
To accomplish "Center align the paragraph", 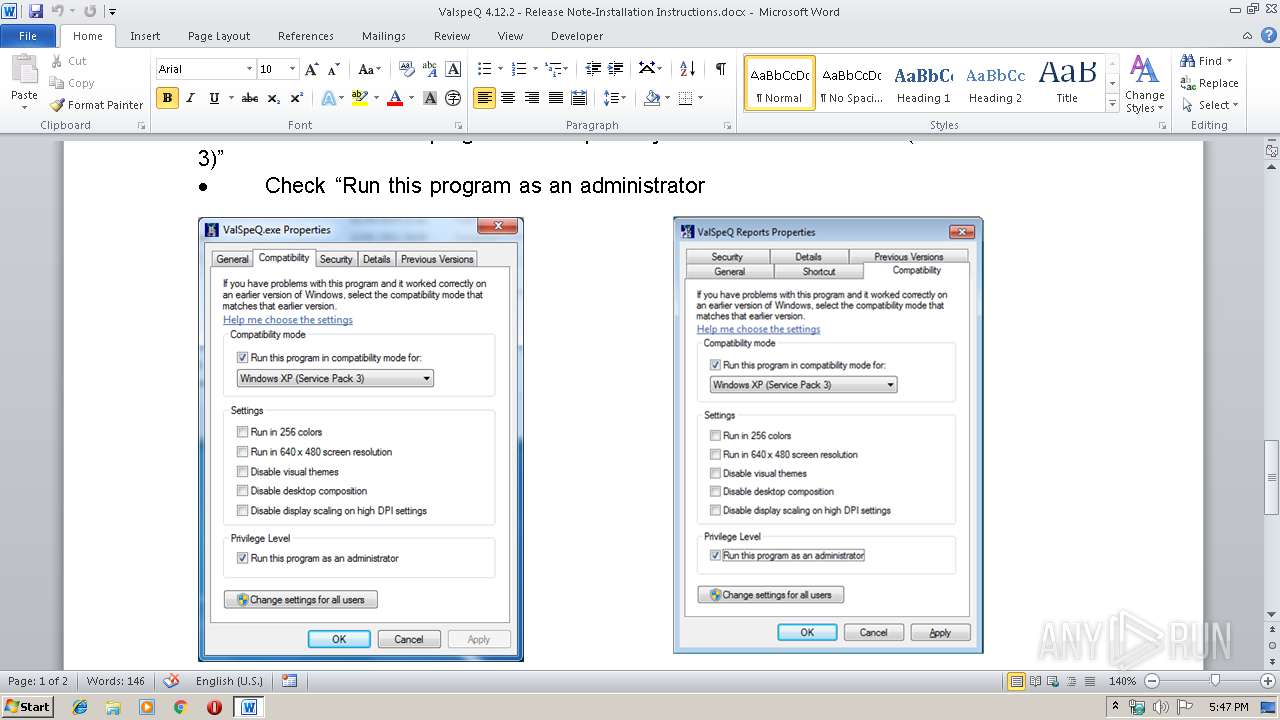I will tap(508, 98).
